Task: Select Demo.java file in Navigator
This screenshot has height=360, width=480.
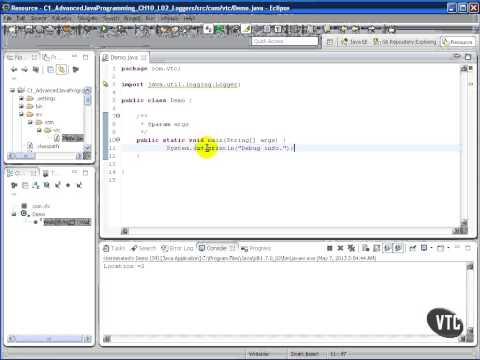Action: tap(69, 138)
